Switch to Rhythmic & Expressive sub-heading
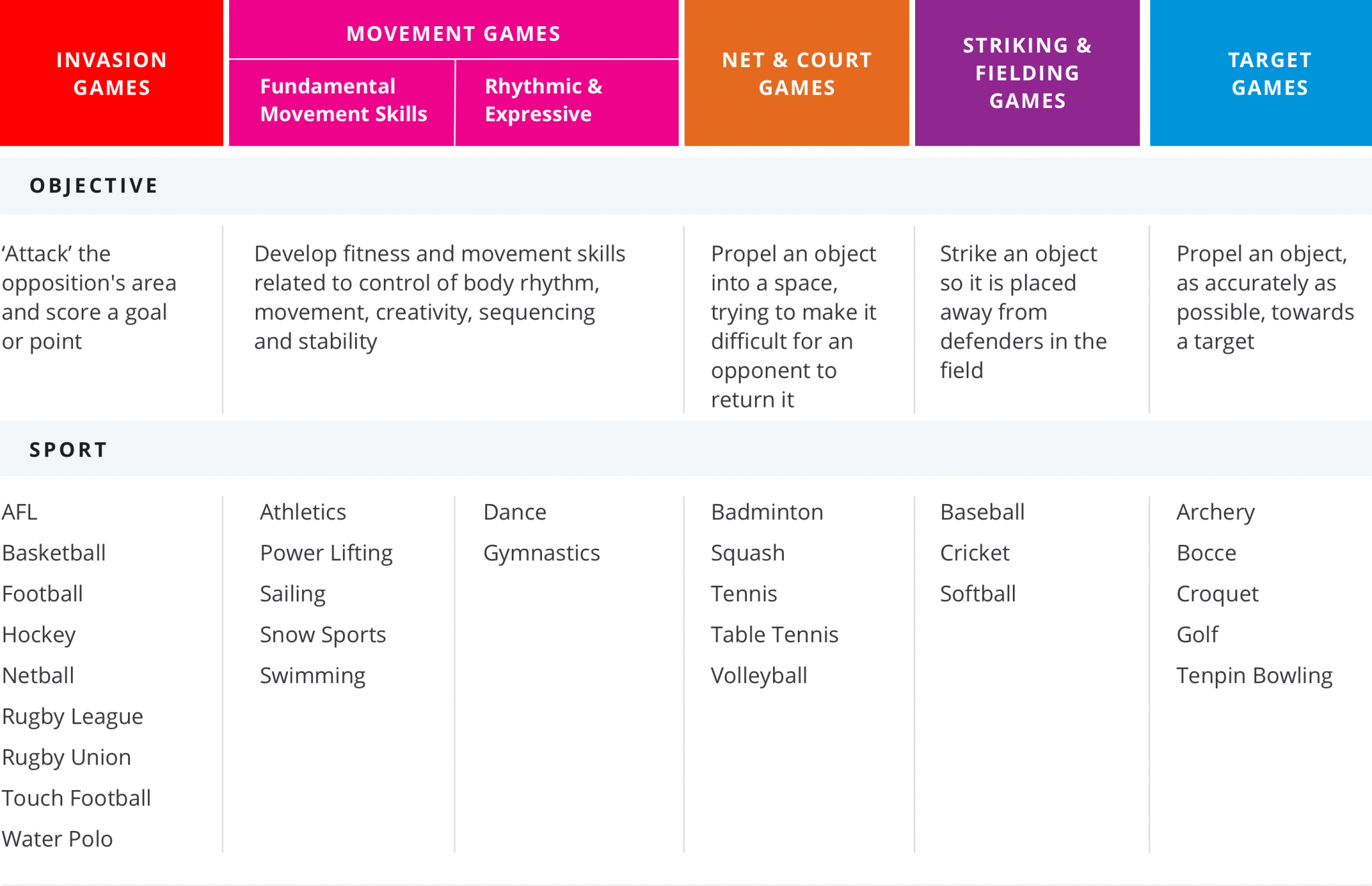 pos(543,101)
